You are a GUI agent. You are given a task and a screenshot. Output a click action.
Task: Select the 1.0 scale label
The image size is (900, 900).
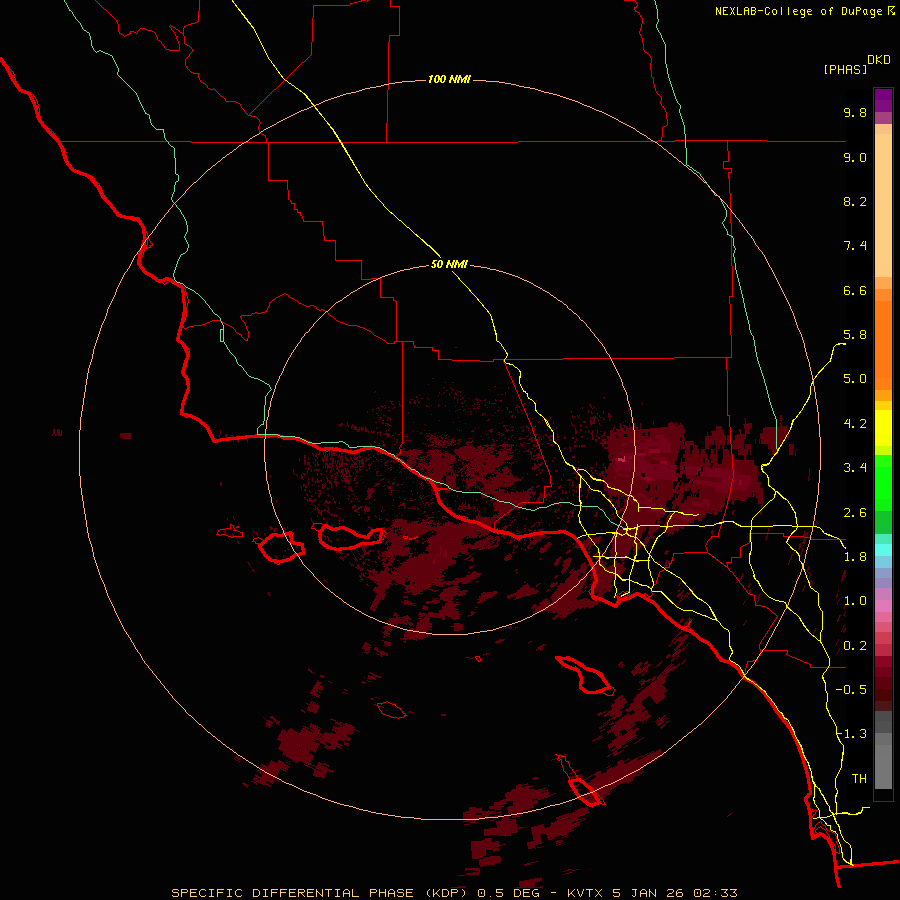855,601
